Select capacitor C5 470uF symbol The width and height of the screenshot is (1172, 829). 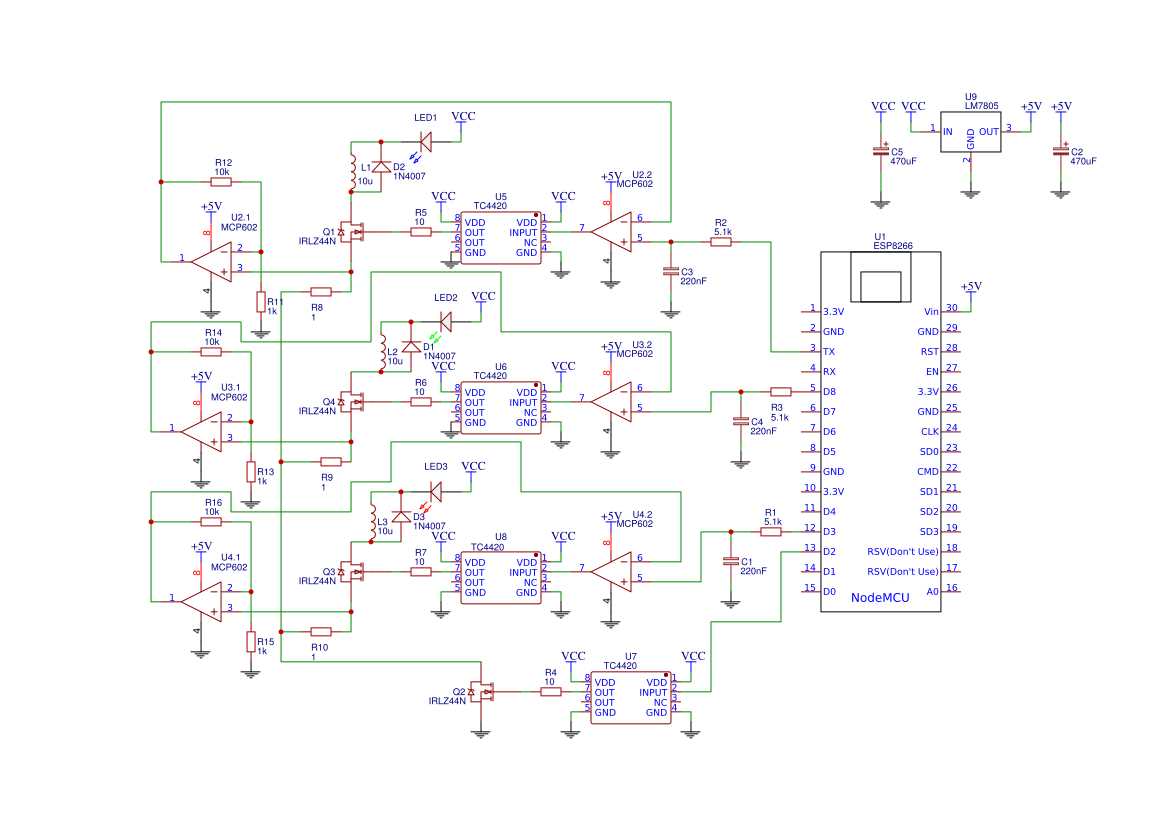coord(880,152)
